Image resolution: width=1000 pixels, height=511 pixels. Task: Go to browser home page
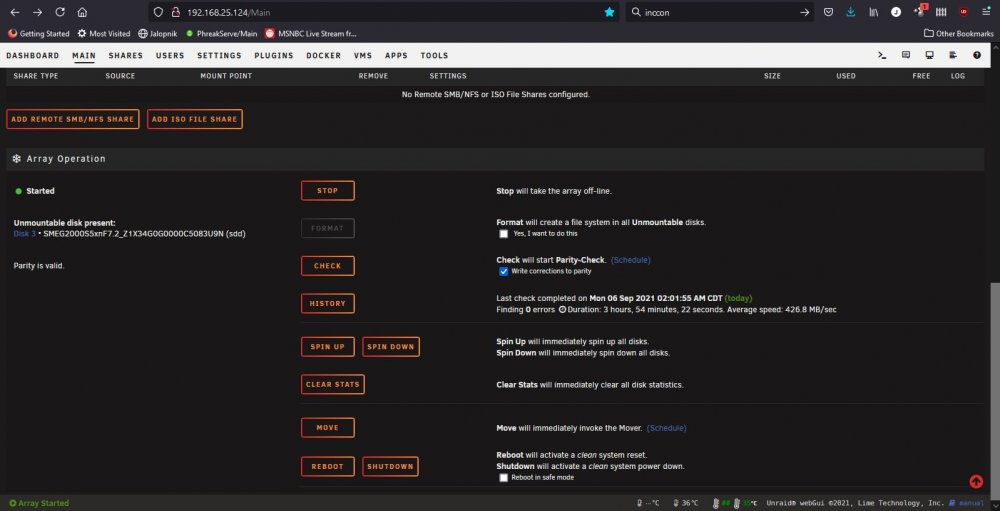pyautogui.click(x=82, y=12)
